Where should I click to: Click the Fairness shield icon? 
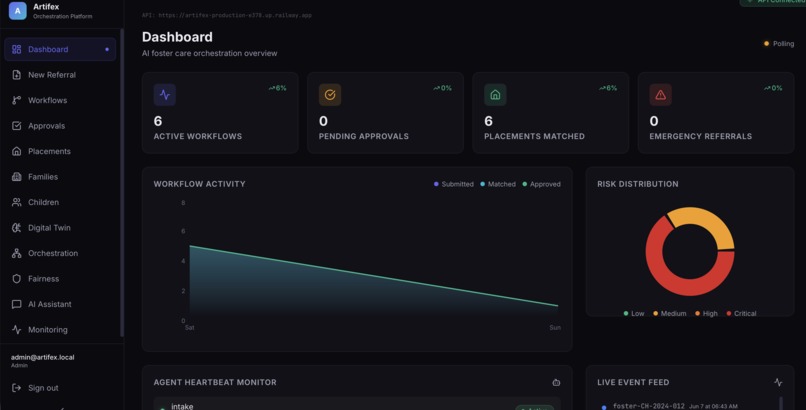(16, 278)
